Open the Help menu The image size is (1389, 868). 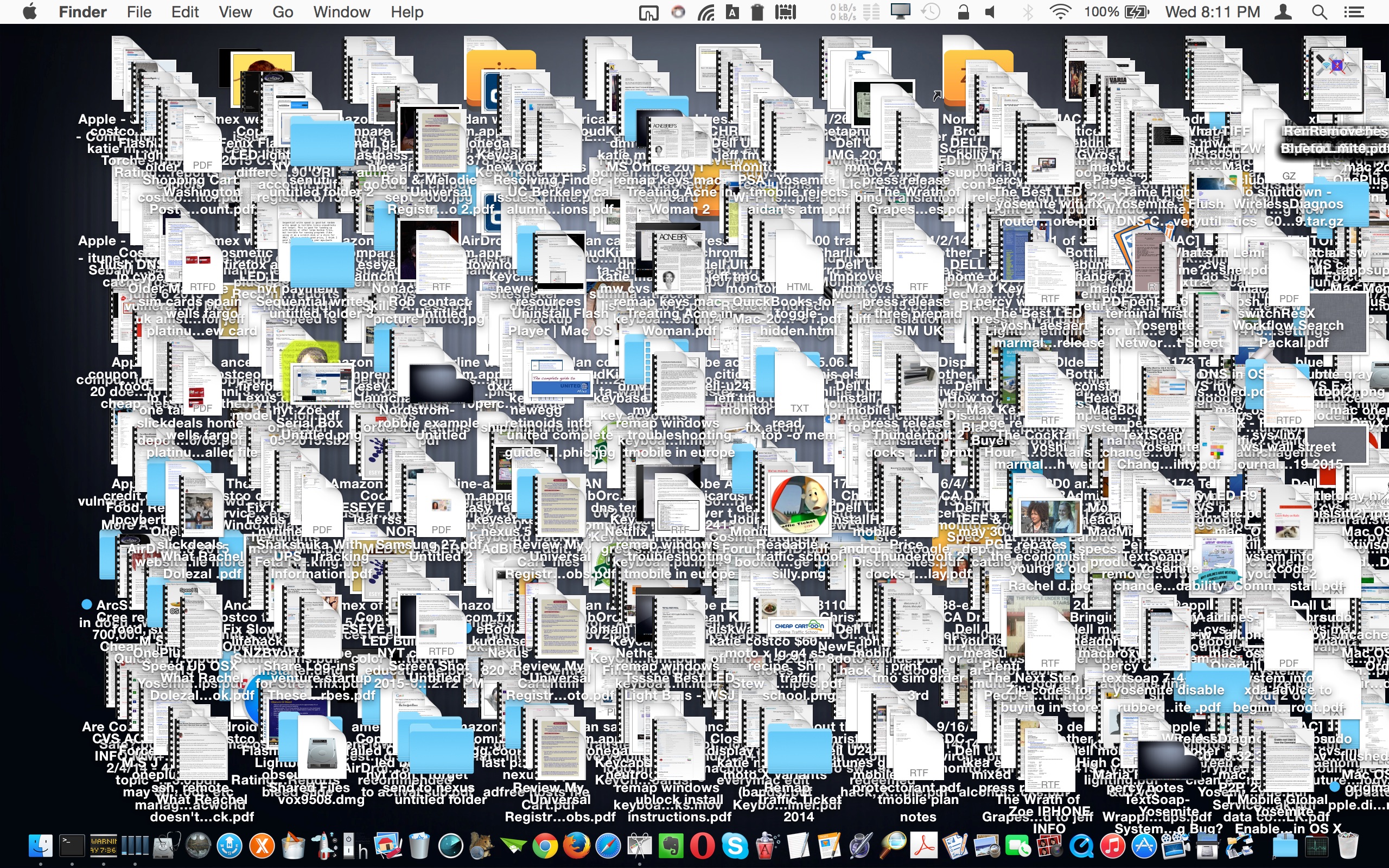coord(407,12)
